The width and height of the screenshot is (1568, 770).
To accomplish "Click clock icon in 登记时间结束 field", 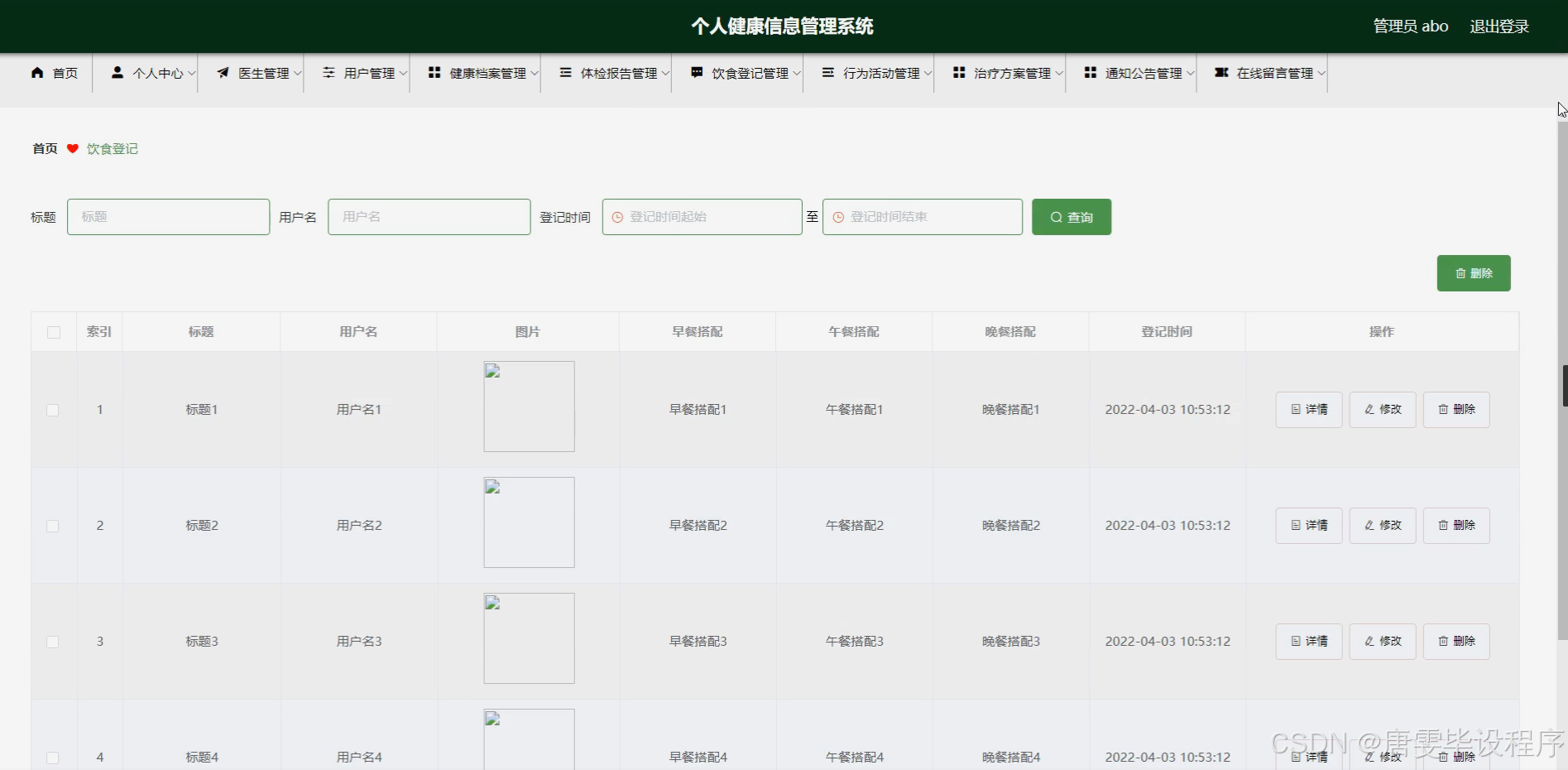I will point(838,217).
